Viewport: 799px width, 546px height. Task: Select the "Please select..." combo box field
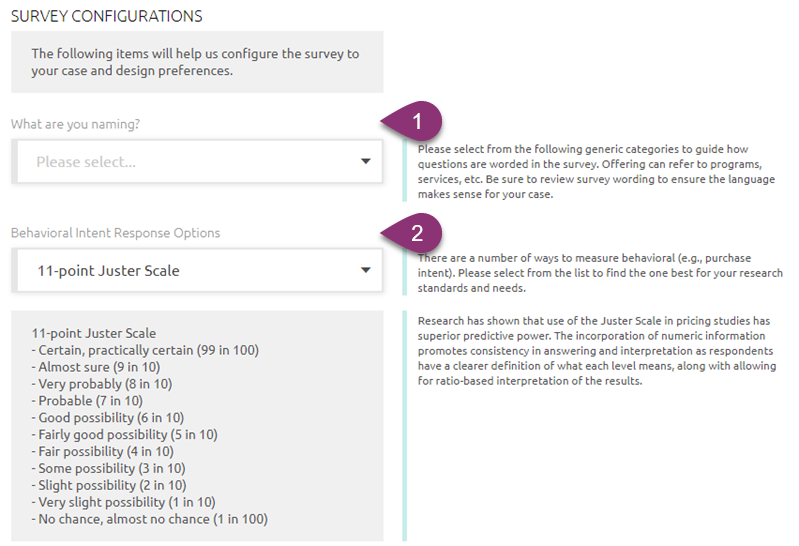(199, 162)
